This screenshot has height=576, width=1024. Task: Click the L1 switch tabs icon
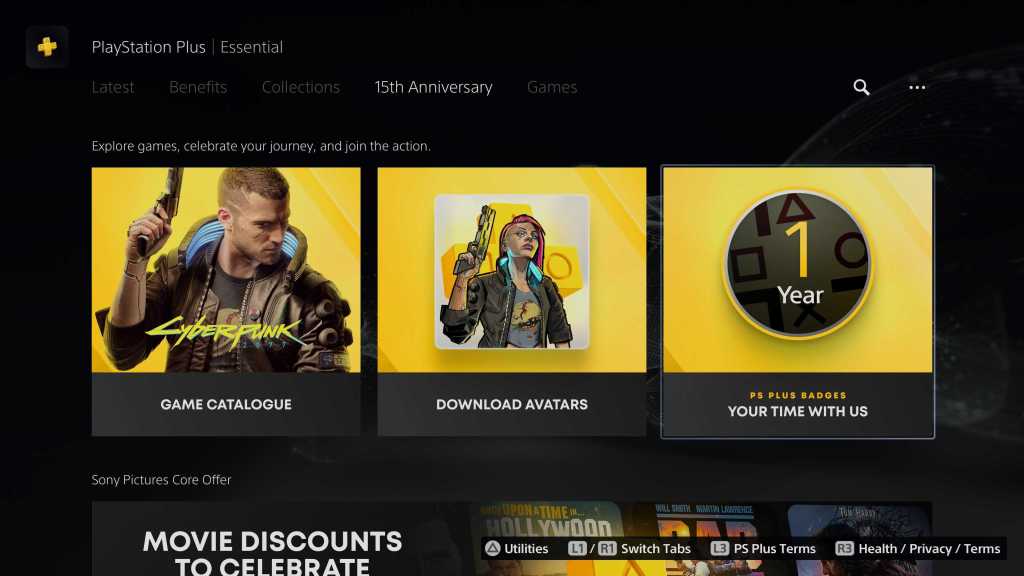coord(577,549)
